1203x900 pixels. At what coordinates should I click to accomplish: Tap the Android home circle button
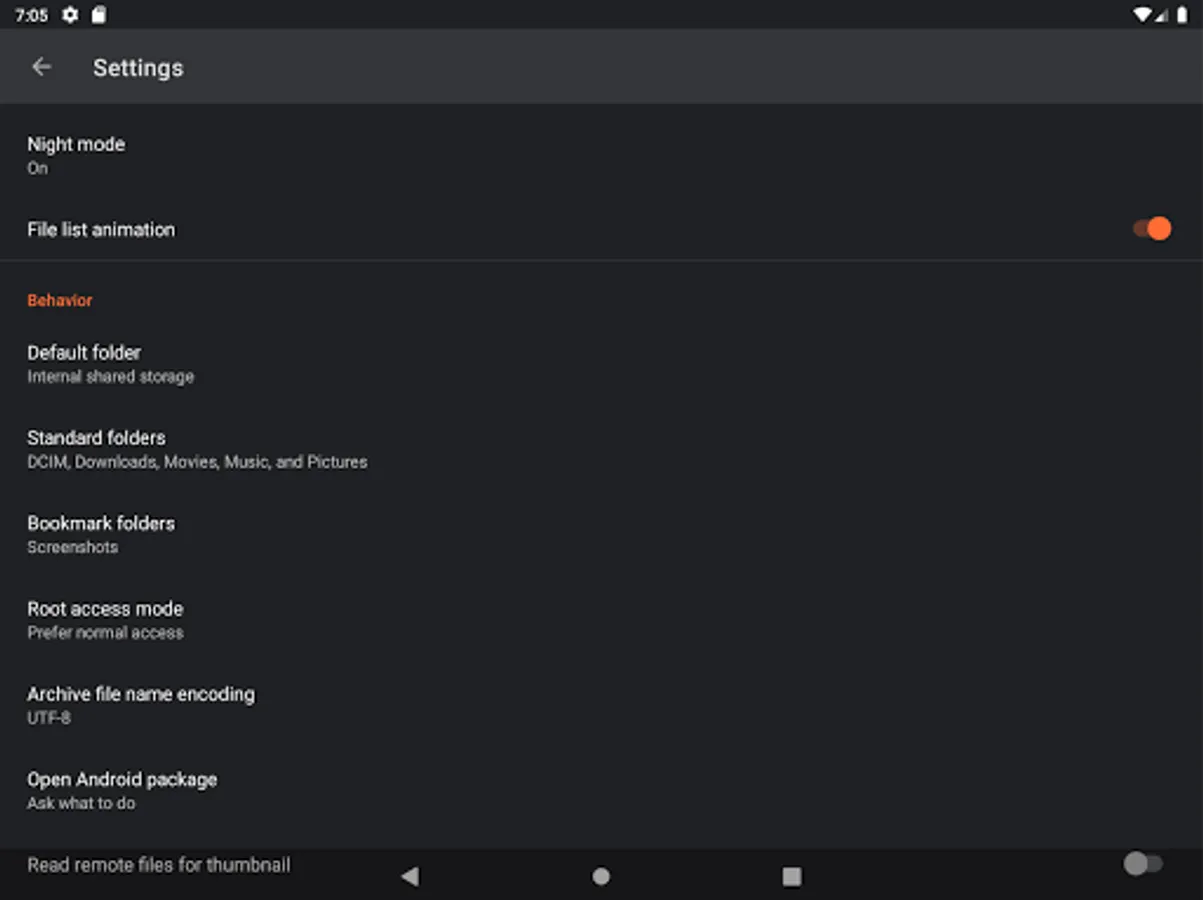(x=601, y=876)
